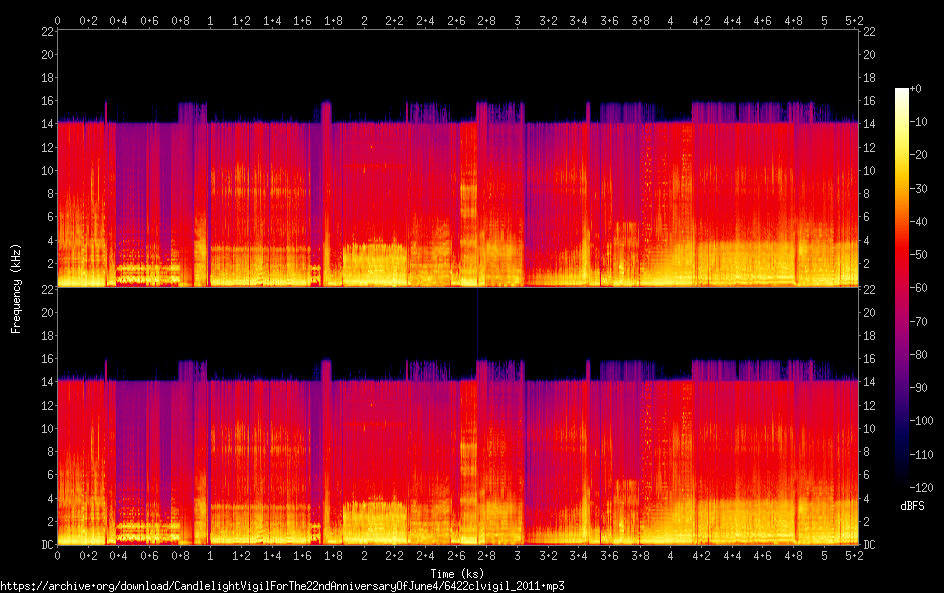This screenshot has width=944, height=593.
Task: Click the "DC" label left of the lower spectrogram
Action: tap(48, 545)
